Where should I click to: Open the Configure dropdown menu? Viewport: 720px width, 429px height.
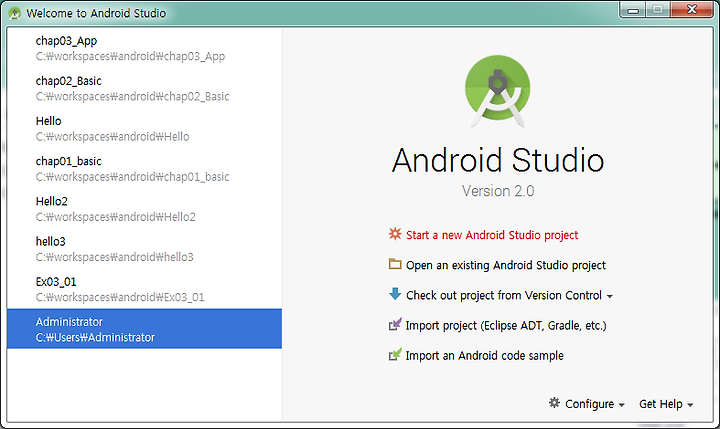(x=595, y=404)
